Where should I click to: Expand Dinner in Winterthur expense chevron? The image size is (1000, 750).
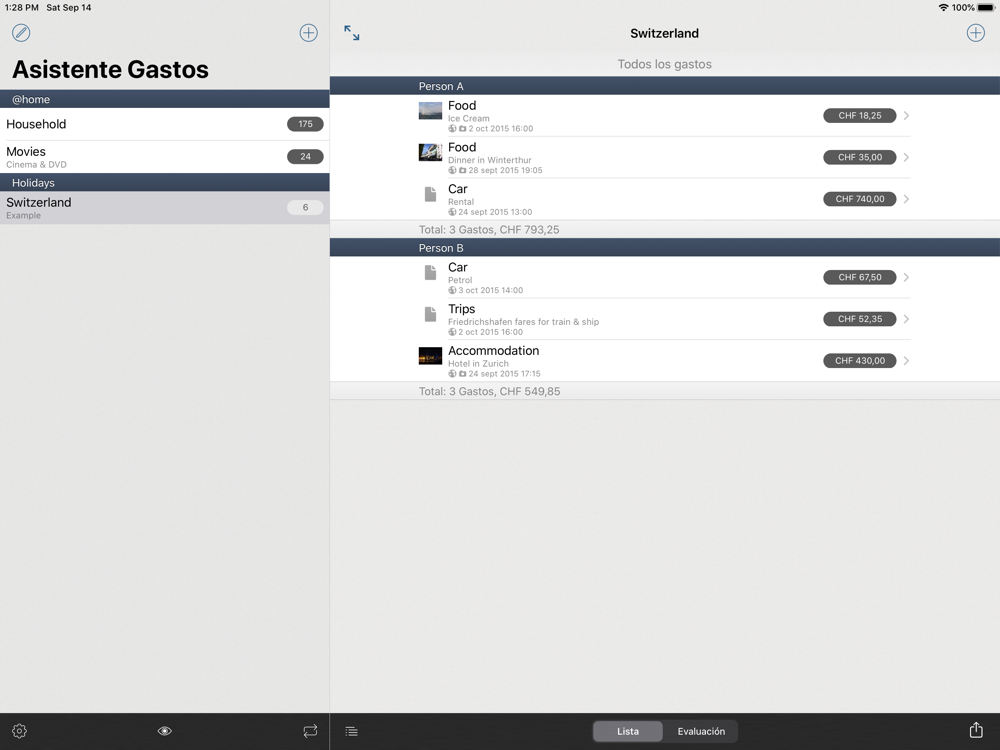click(906, 157)
